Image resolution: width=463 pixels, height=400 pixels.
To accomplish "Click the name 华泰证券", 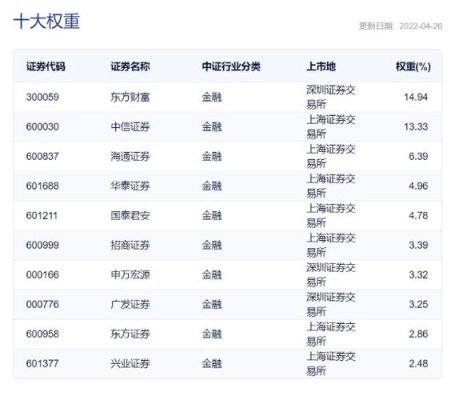I will pos(130,186).
